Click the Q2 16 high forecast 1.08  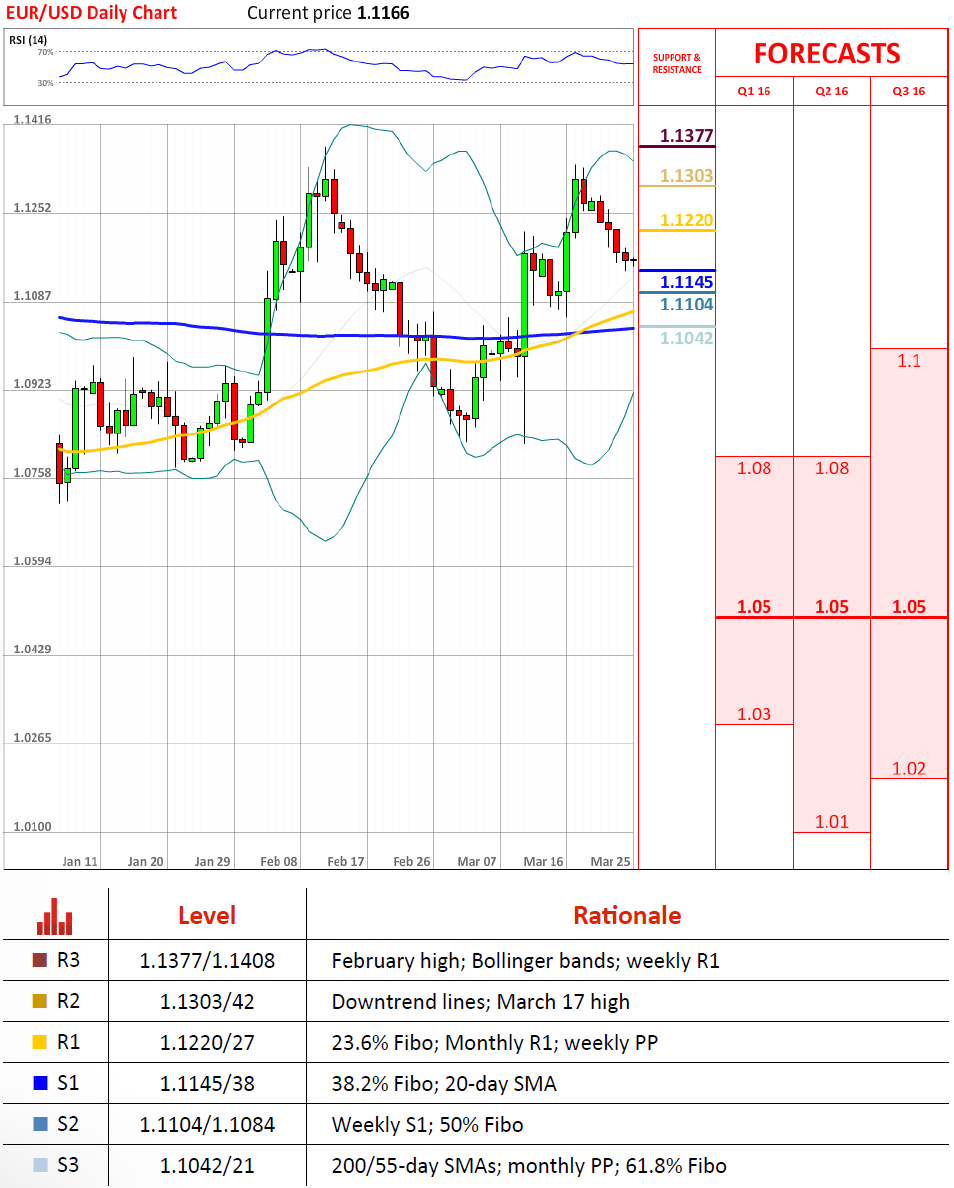(x=831, y=468)
